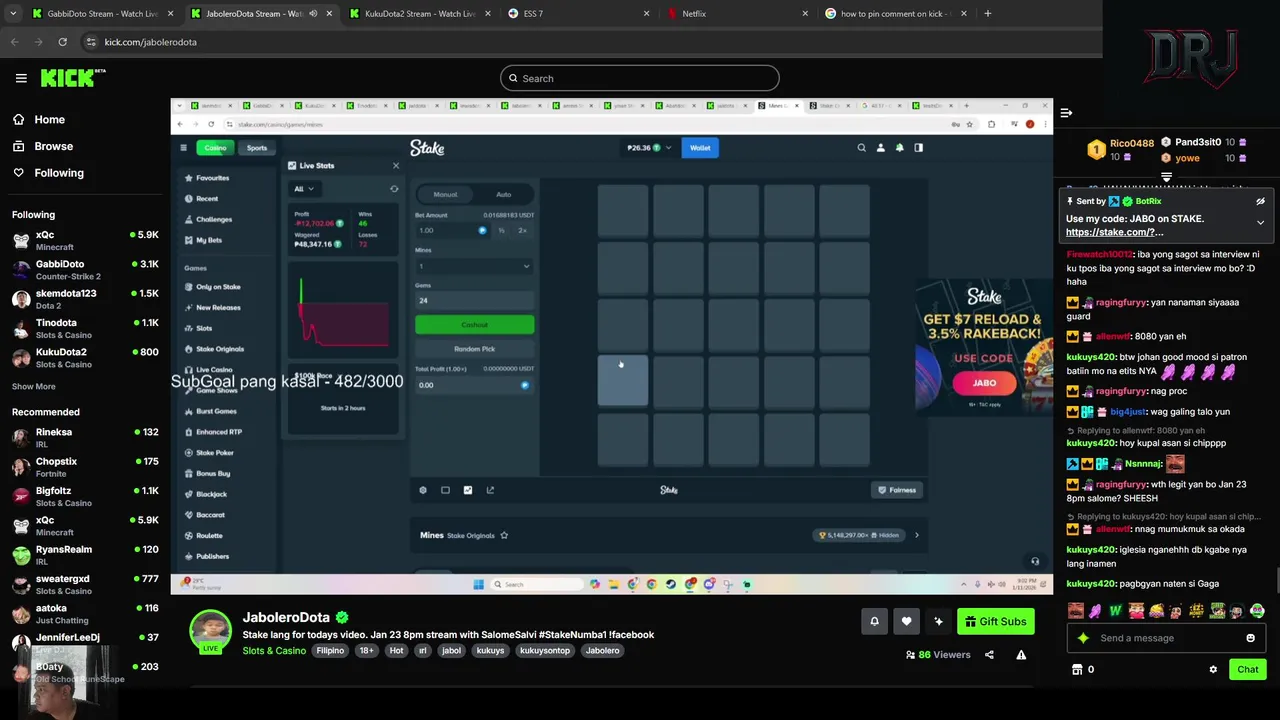1280x720 pixels.
Task: Click the Slots & Casino category link
Action: (274, 651)
